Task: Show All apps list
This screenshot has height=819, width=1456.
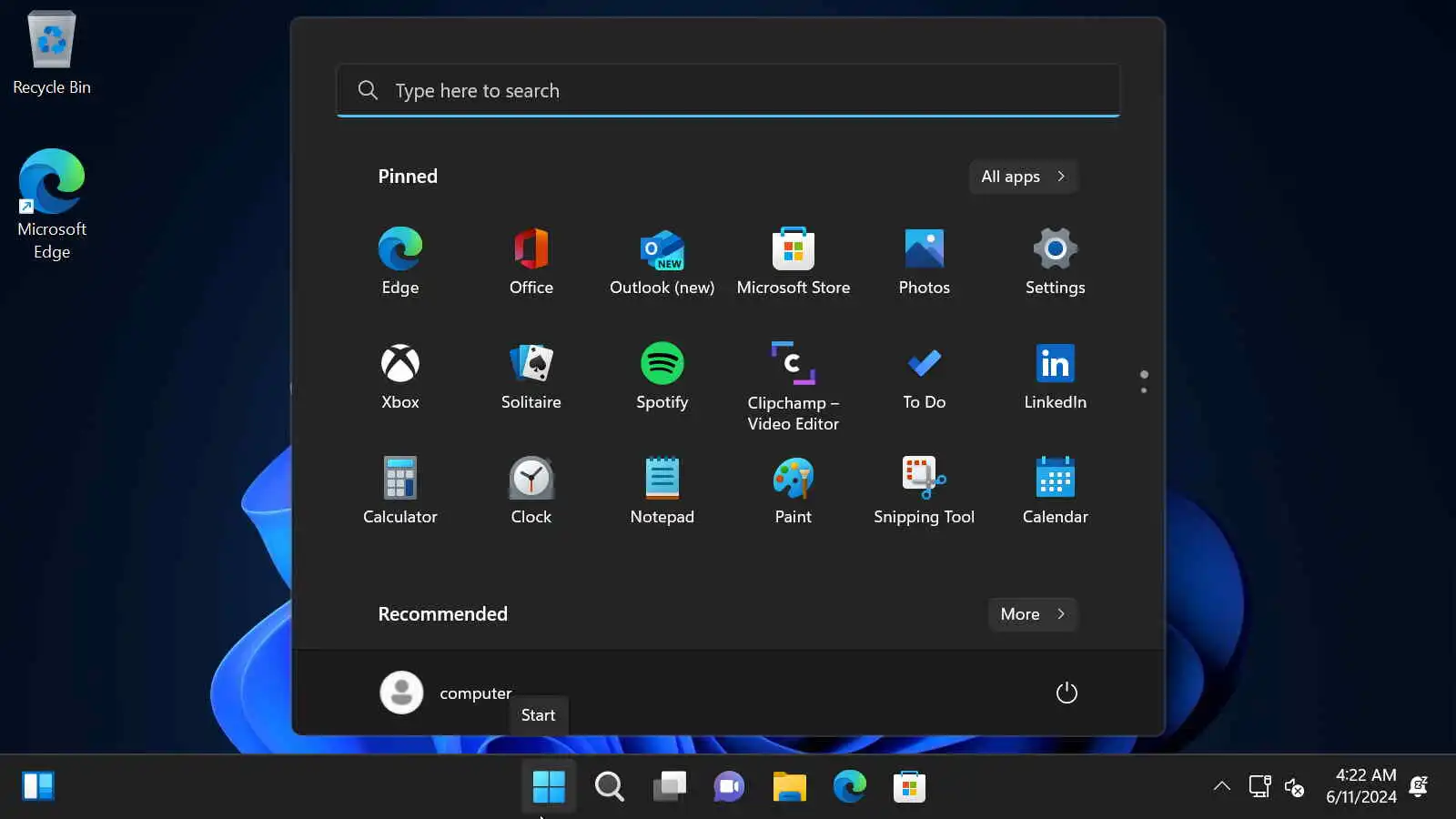Action: [1024, 177]
